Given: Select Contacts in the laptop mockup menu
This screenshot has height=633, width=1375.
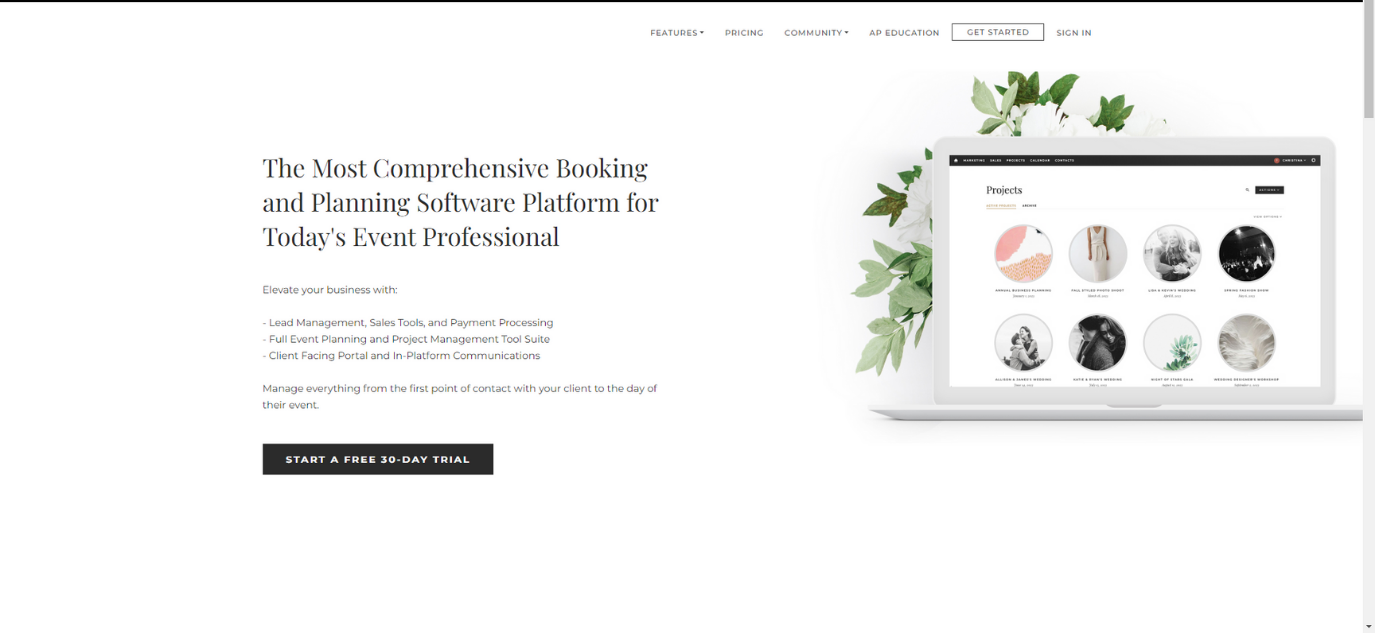Looking at the screenshot, I should click(x=1064, y=160).
